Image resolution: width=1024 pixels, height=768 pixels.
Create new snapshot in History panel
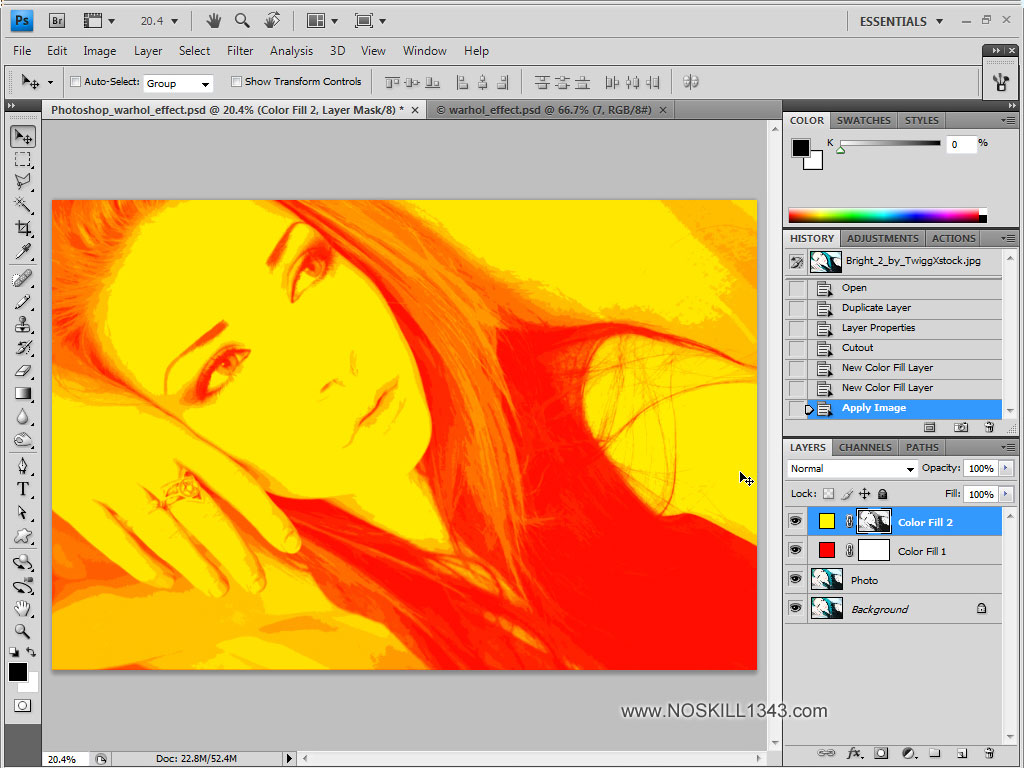(961, 427)
